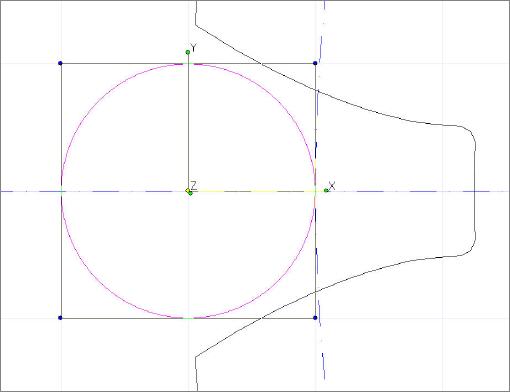Select the top-left blue rectangle corner point

60,63
